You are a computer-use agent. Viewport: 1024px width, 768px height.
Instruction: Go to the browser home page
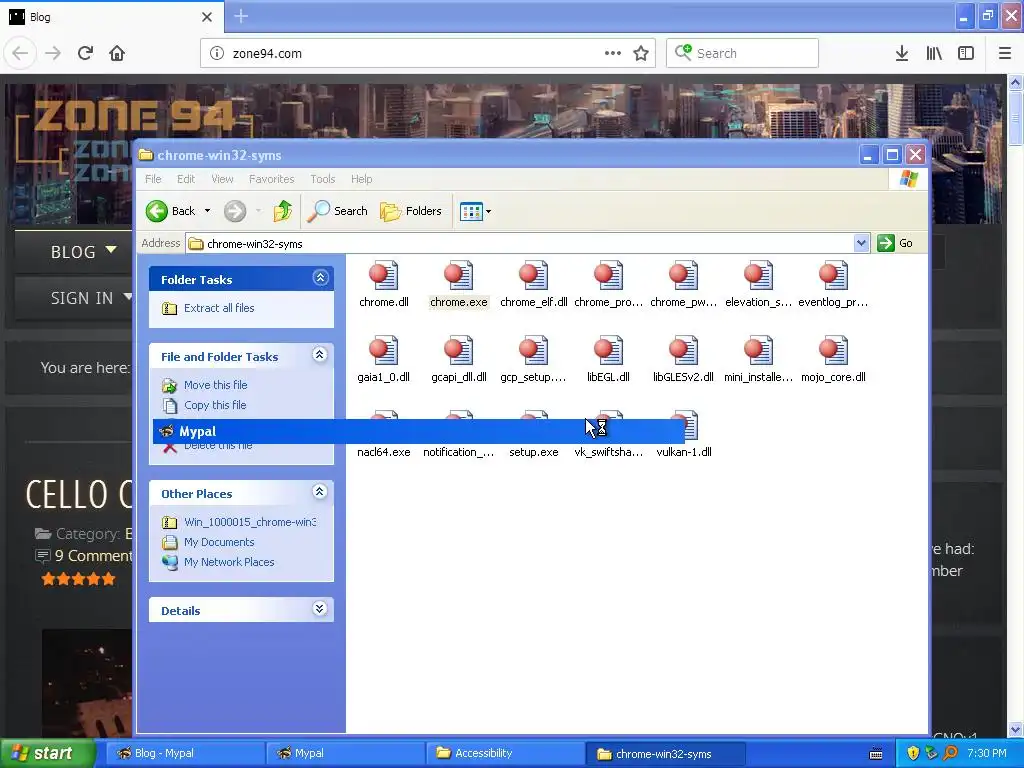click(x=117, y=53)
